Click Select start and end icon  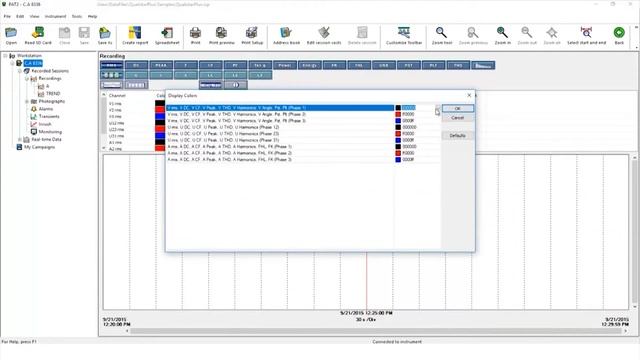click(x=586, y=36)
